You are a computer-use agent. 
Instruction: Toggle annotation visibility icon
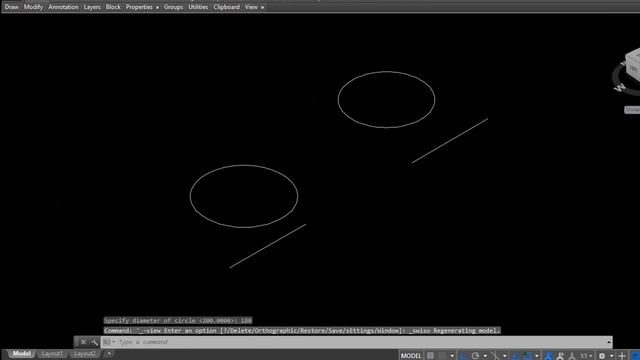tap(548, 356)
